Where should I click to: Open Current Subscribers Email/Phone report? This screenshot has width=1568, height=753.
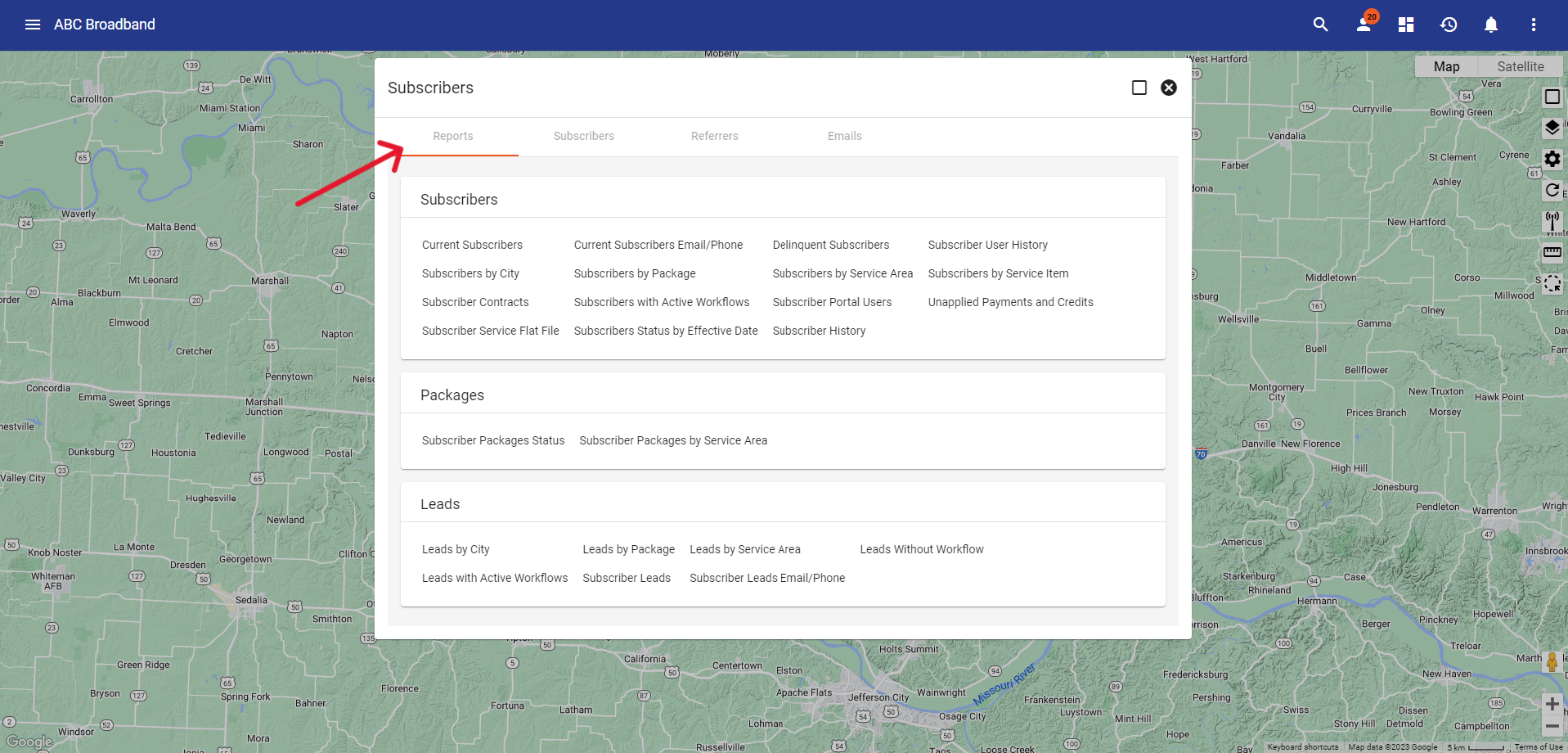tap(658, 245)
